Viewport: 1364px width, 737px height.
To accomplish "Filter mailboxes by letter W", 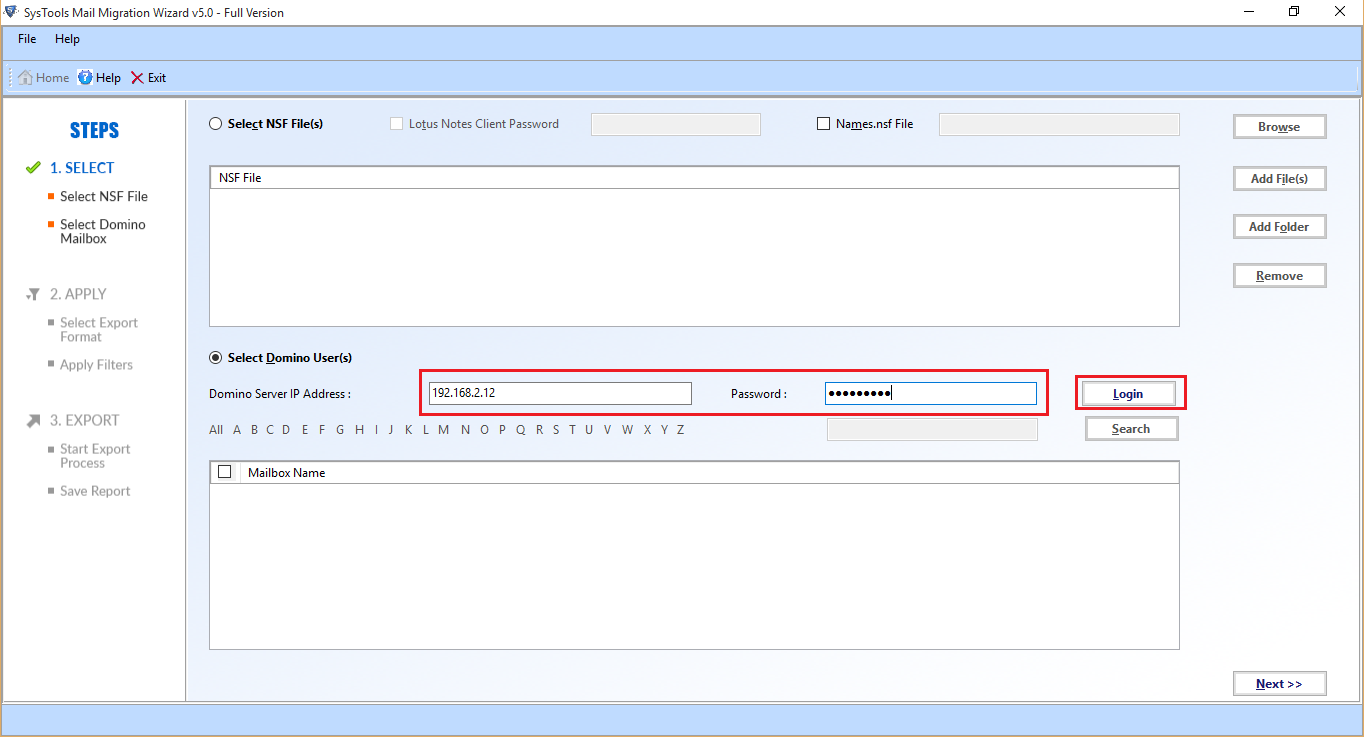I will click(627, 430).
